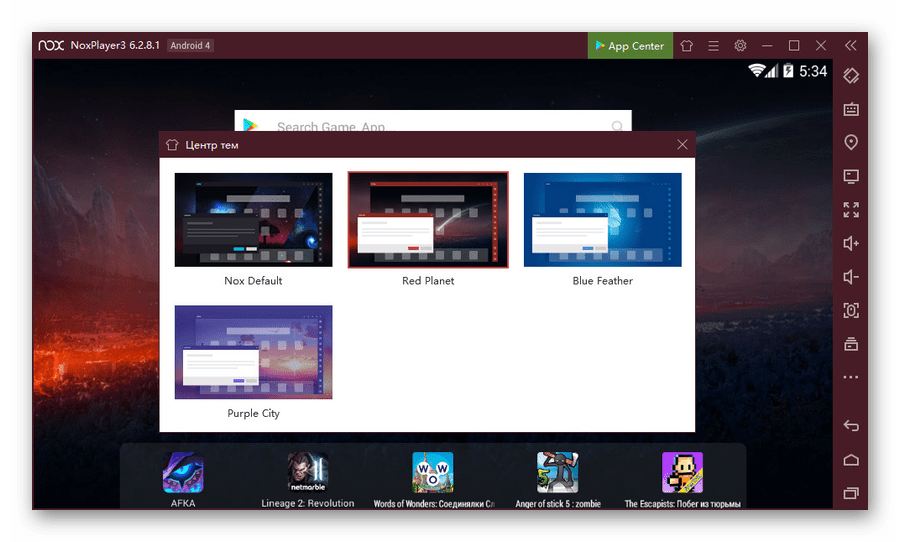Click the magnifier icon in search bar
This screenshot has width=900, height=542.
617,125
